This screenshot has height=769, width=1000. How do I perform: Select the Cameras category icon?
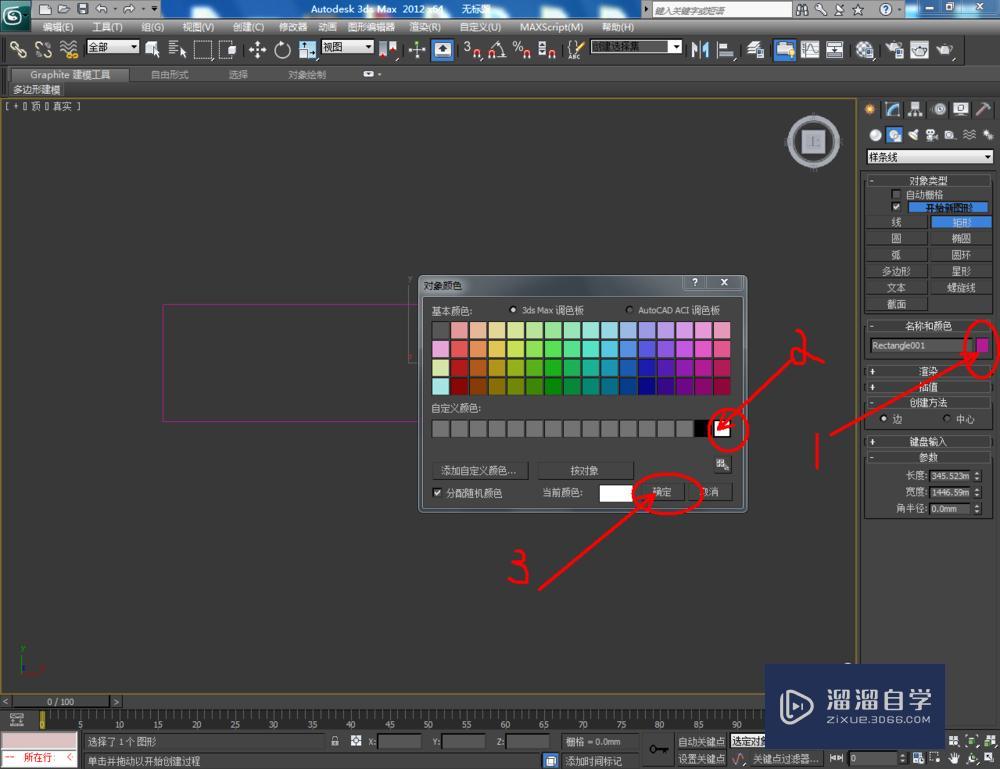click(932, 135)
